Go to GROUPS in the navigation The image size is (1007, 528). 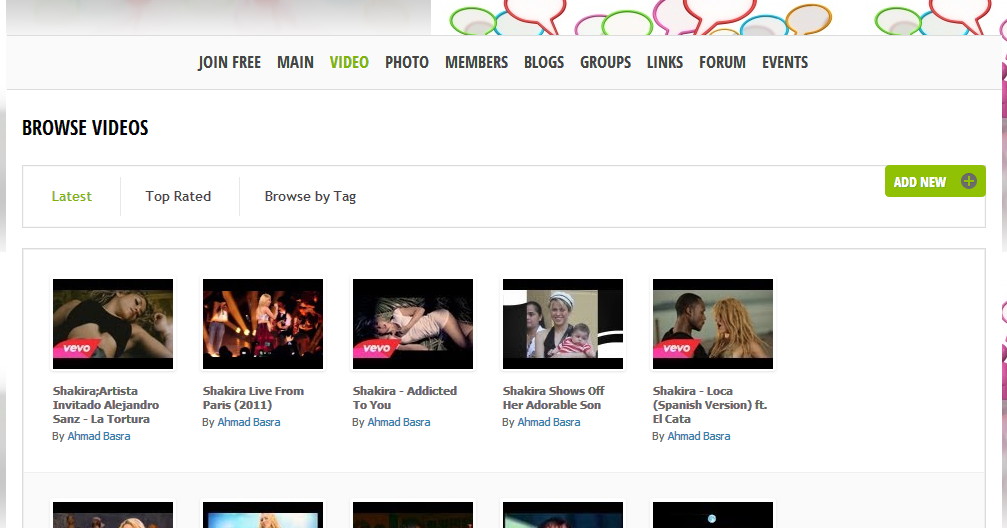tap(606, 62)
